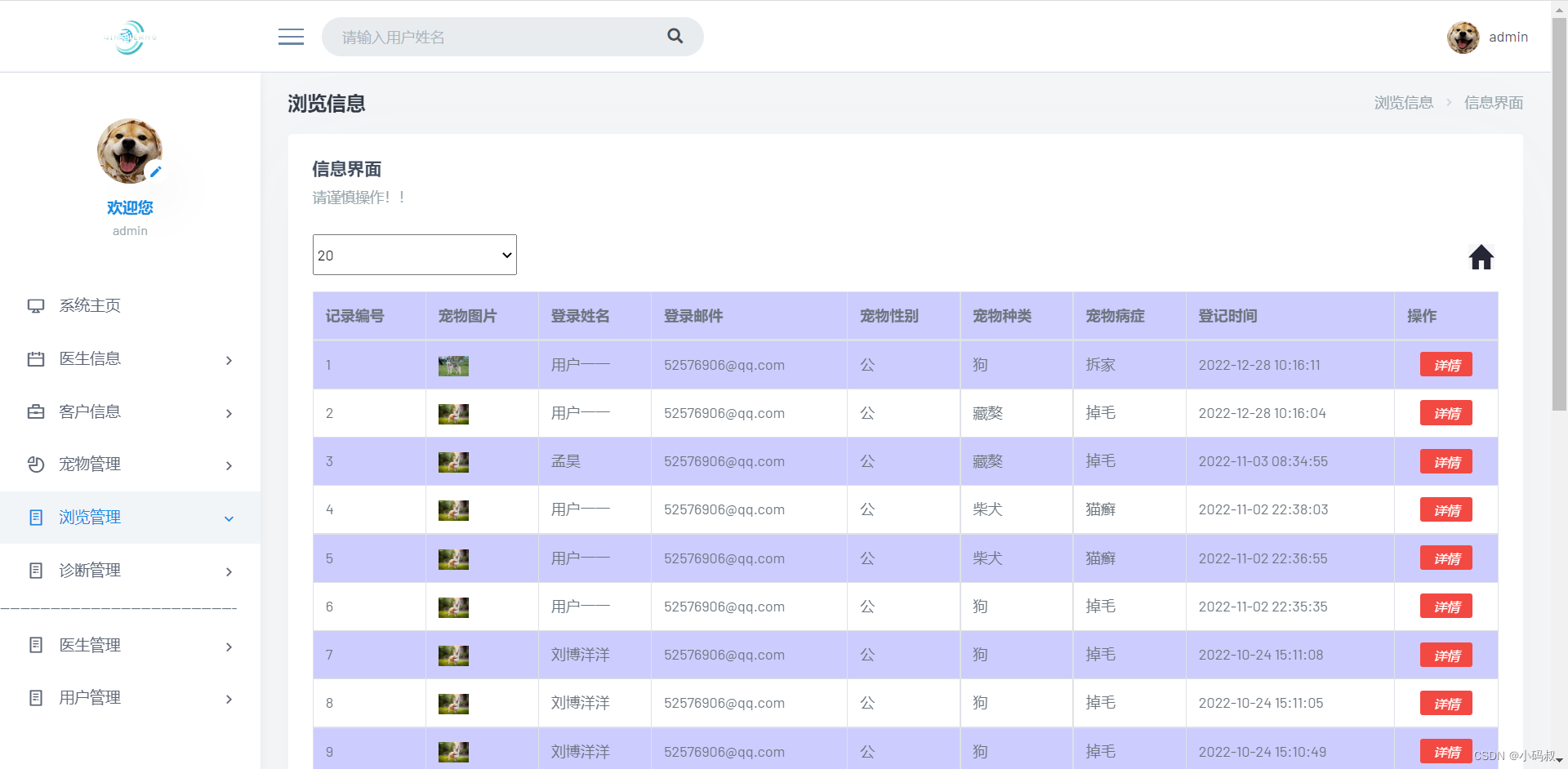Click the document icon beside 医生管理
Screen dimensions: 1568x769
36,645
